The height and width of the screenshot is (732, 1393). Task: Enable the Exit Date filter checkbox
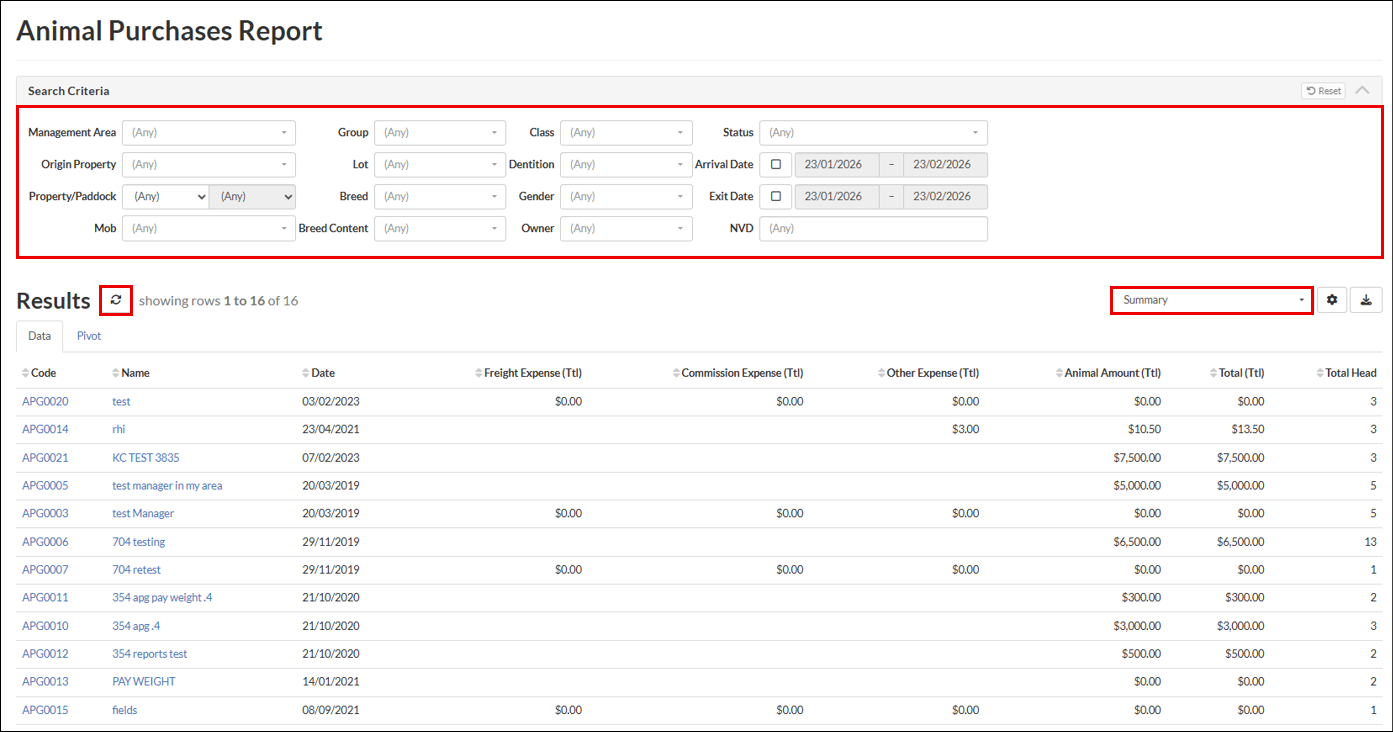776,196
